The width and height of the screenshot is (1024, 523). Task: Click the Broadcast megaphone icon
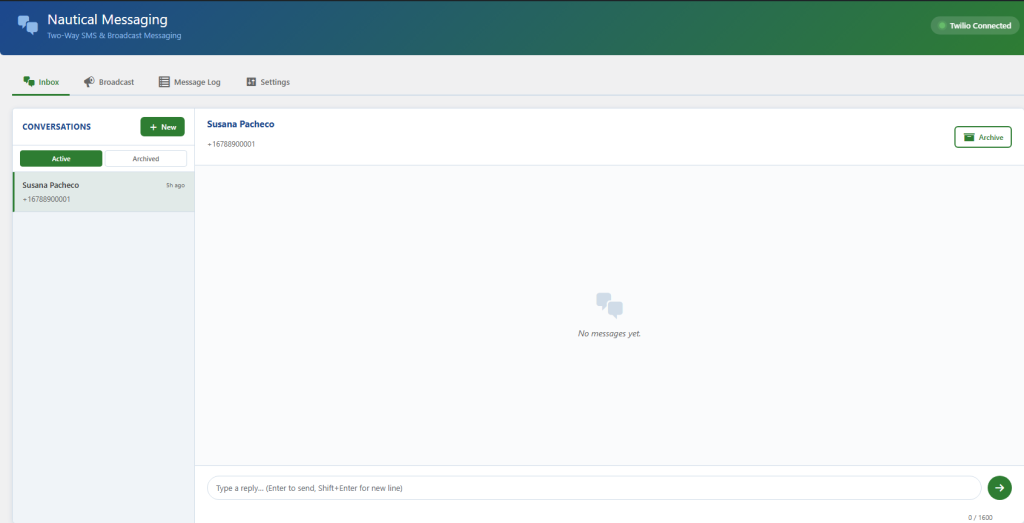click(89, 82)
